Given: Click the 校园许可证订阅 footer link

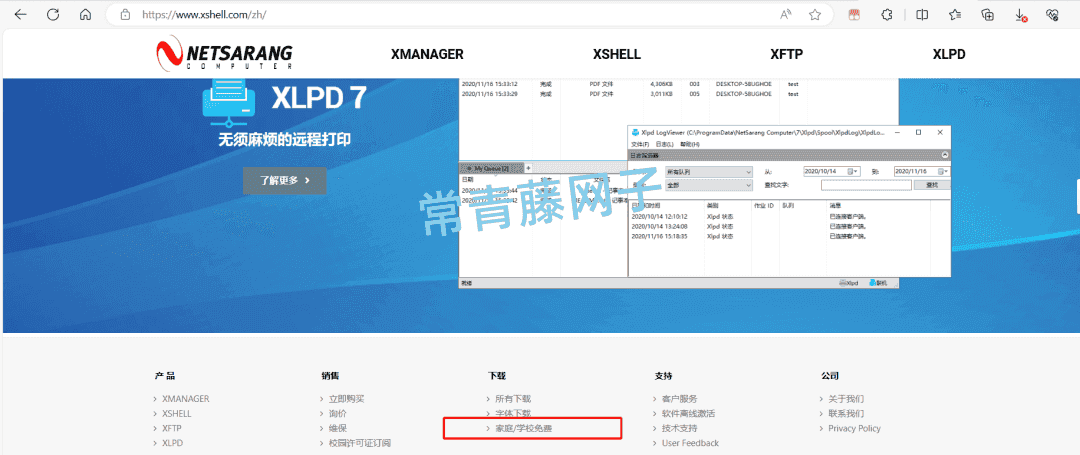Looking at the screenshot, I should (360, 443).
